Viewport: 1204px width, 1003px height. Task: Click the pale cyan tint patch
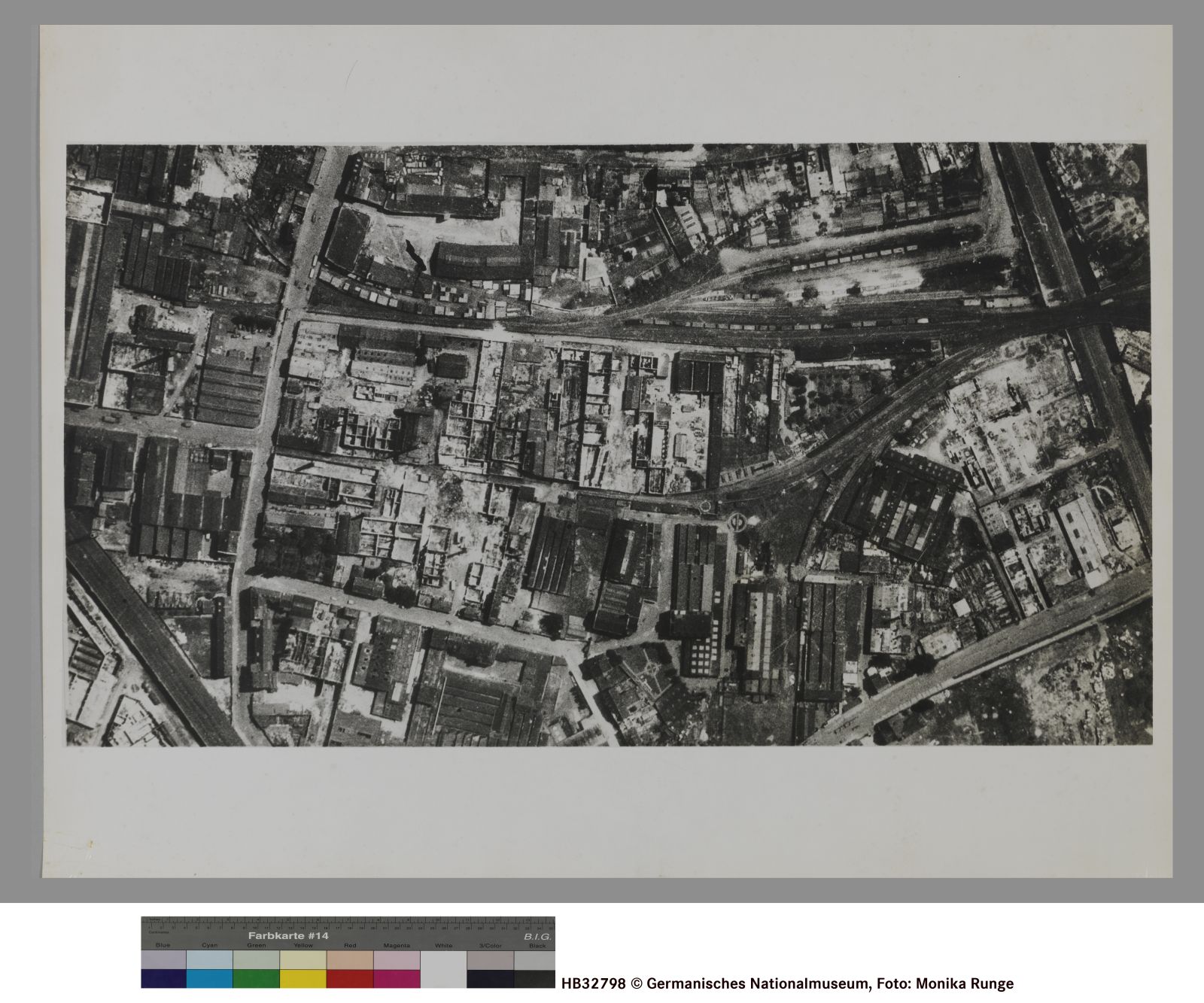click(x=209, y=959)
